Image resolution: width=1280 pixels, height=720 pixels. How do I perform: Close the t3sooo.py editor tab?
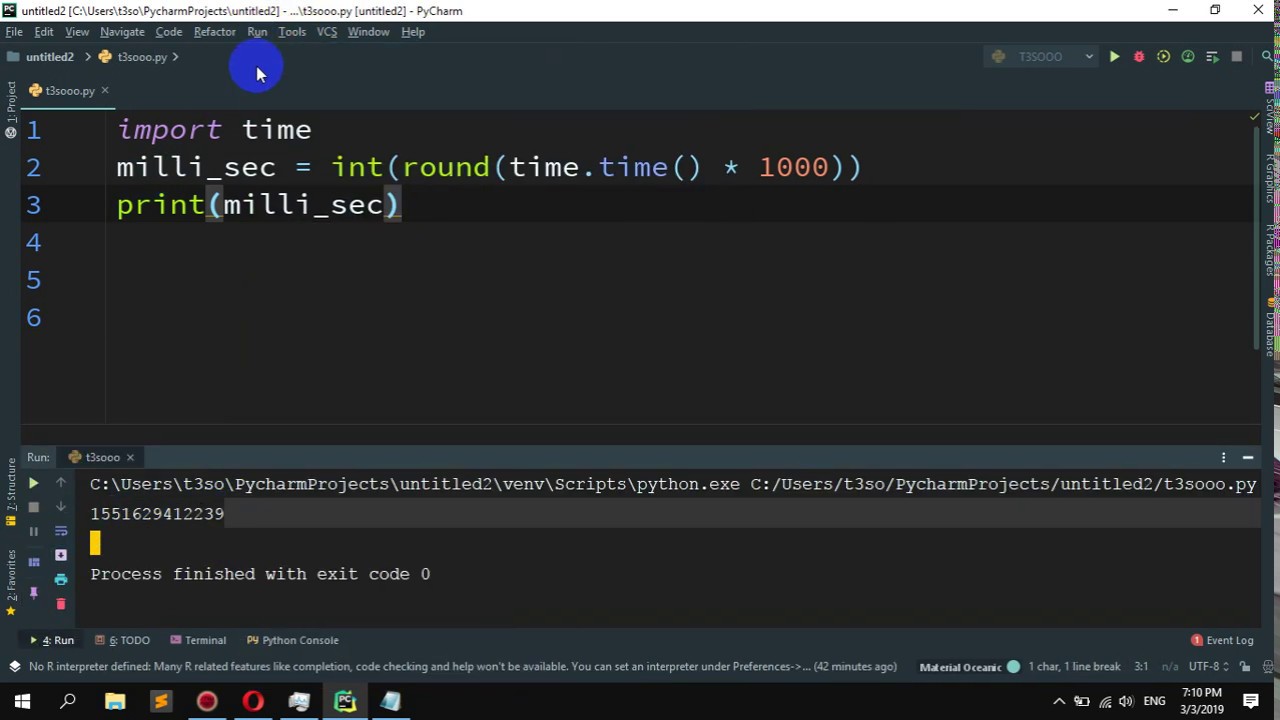[x=104, y=91]
